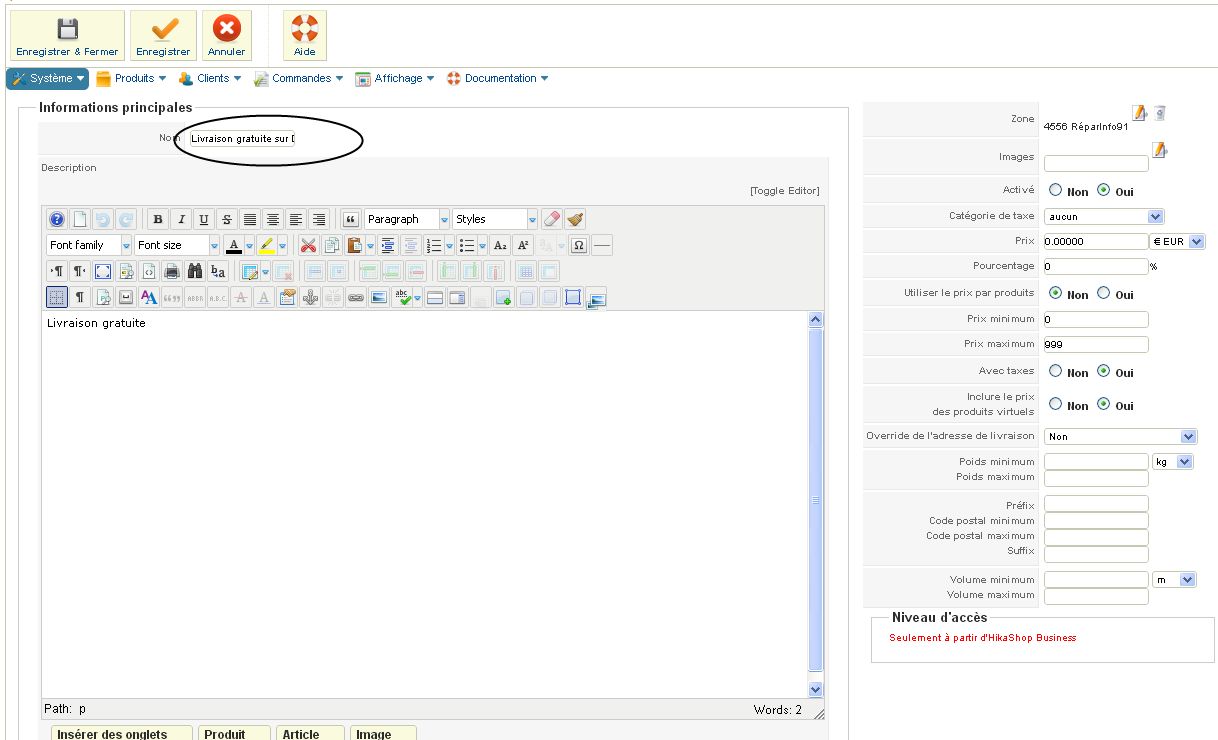The width and height of the screenshot is (1218, 740).
Task: Set Avec taxes to Non
Action: click(x=1055, y=372)
